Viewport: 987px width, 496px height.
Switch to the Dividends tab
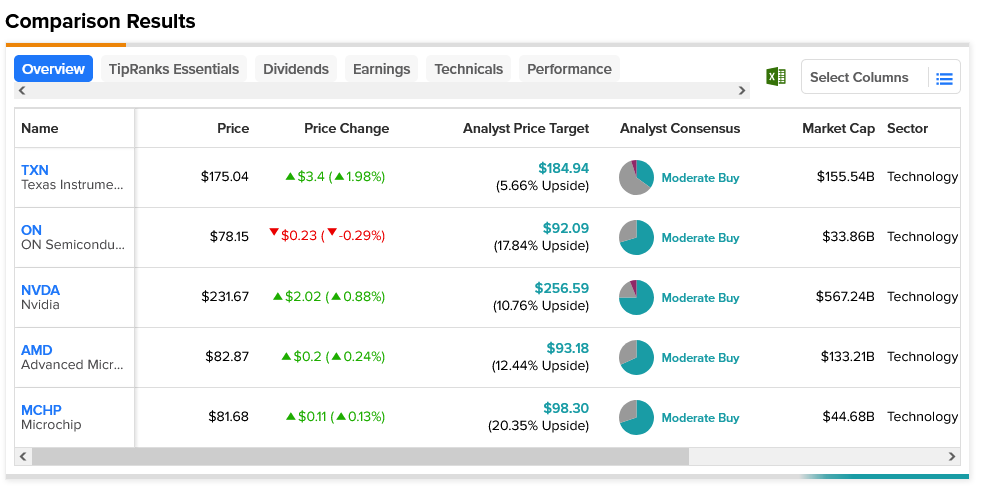[x=296, y=69]
